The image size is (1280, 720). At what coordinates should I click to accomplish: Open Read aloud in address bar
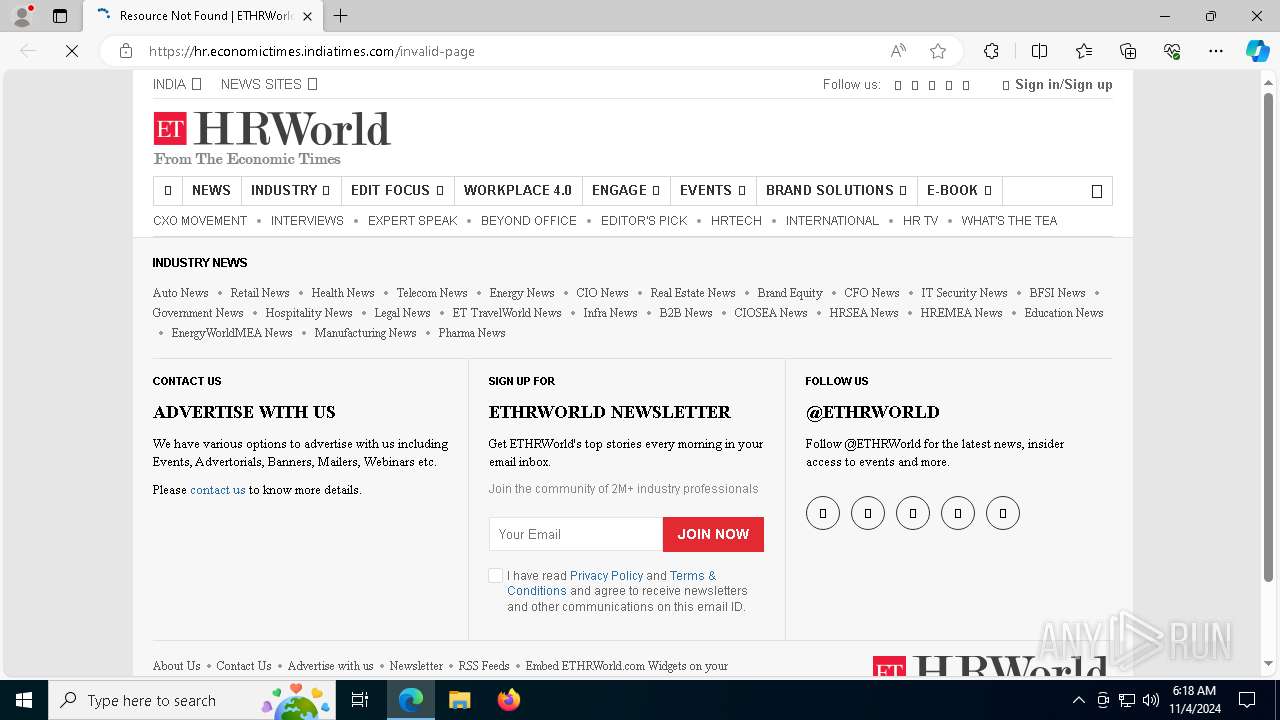[x=898, y=51]
